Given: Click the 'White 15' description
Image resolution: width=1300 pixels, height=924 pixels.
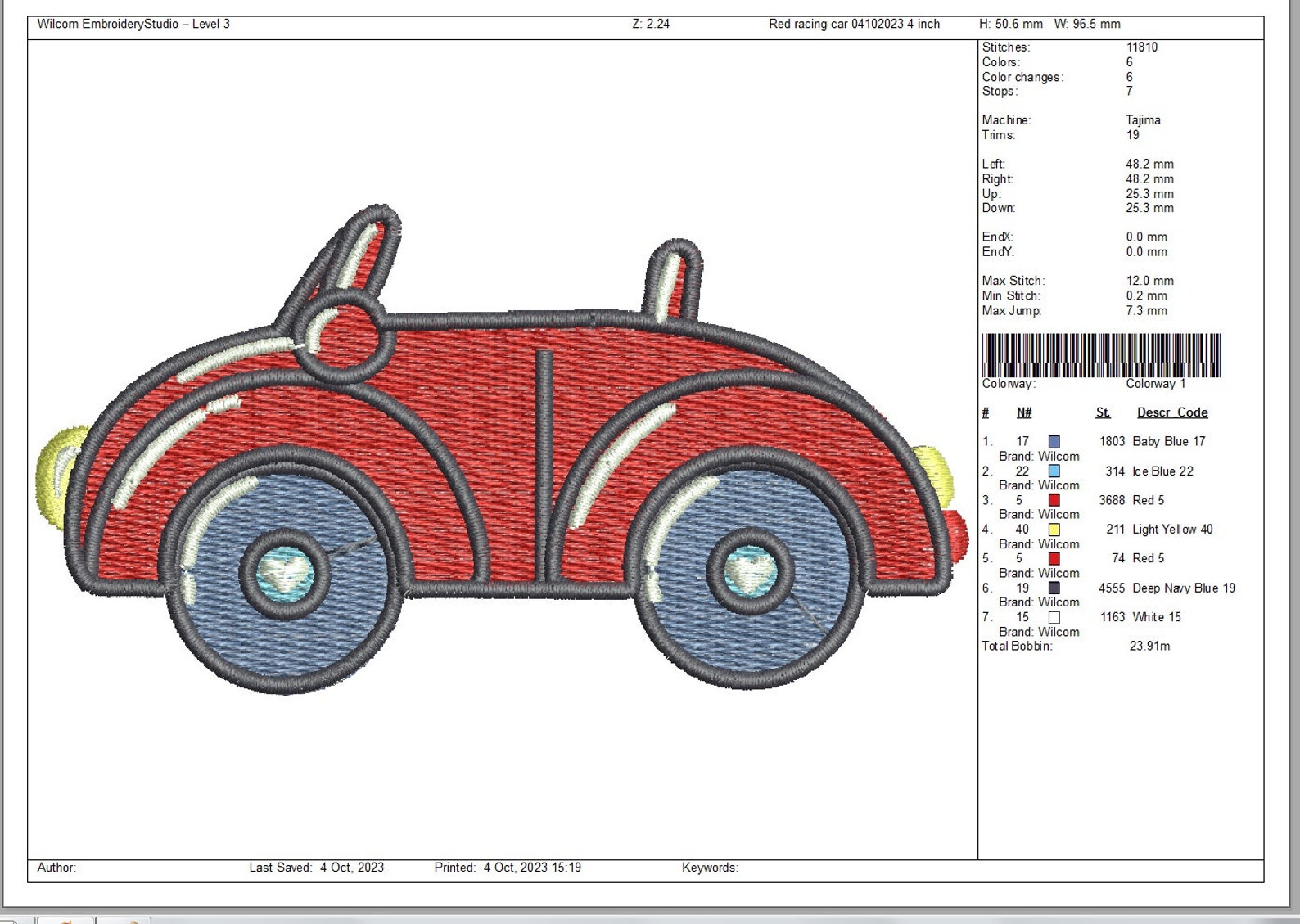Looking at the screenshot, I should (x=1157, y=617).
